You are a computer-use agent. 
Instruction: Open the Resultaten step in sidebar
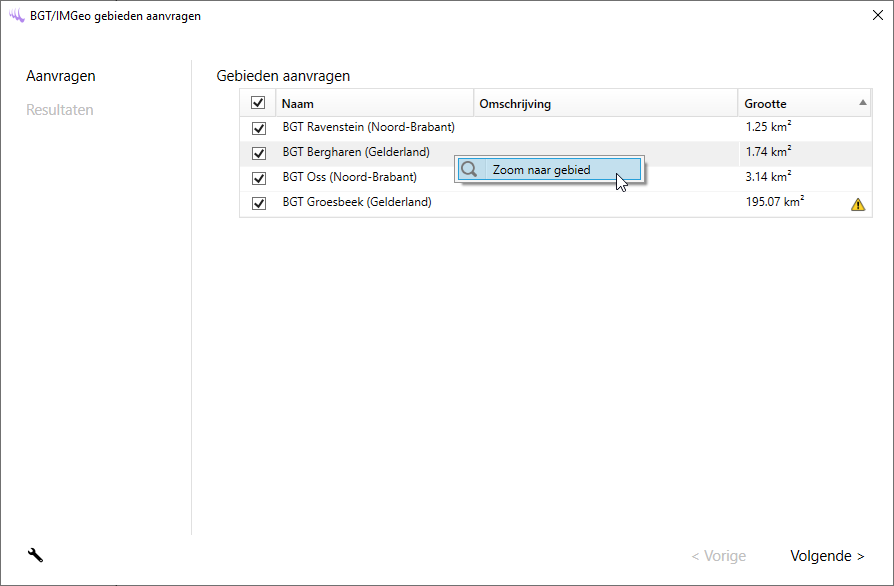tap(60, 110)
